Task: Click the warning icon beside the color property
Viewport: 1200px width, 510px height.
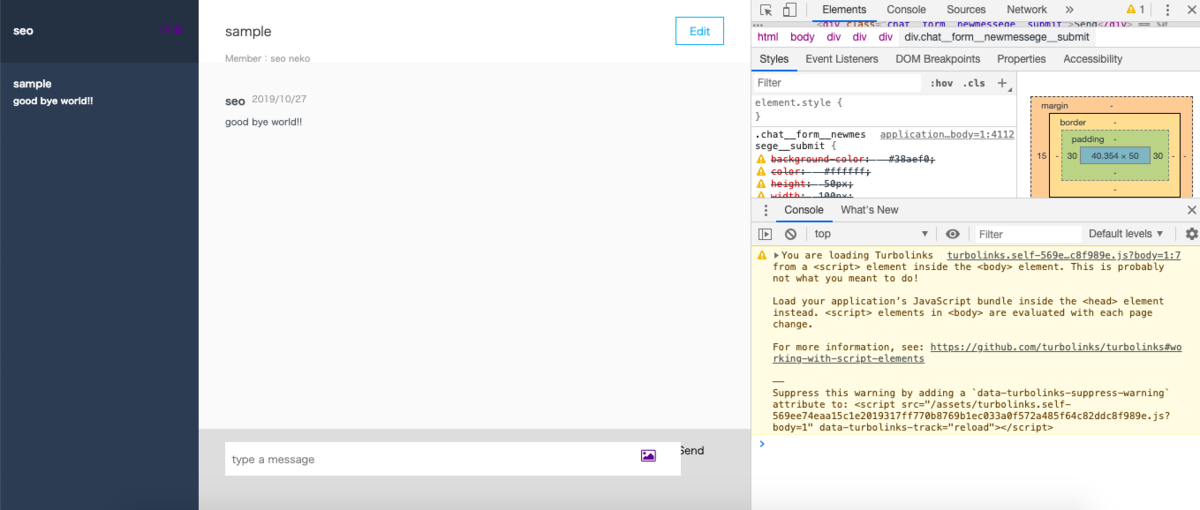Action: [x=761, y=172]
